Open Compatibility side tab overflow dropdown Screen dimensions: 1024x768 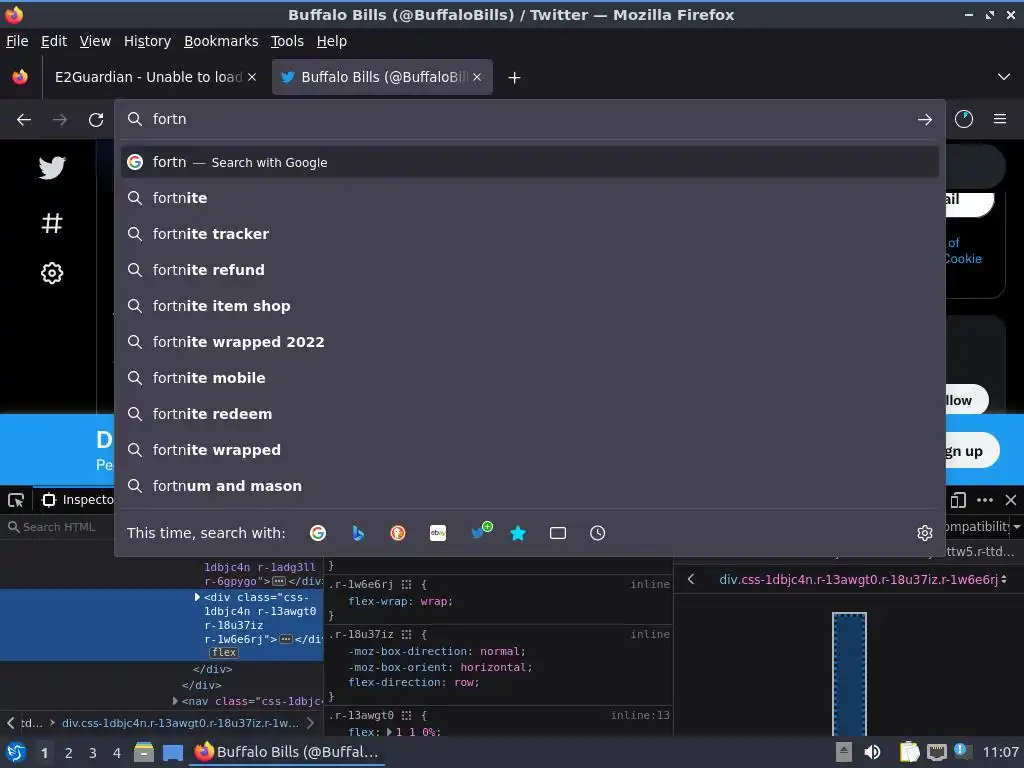click(x=1017, y=526)
